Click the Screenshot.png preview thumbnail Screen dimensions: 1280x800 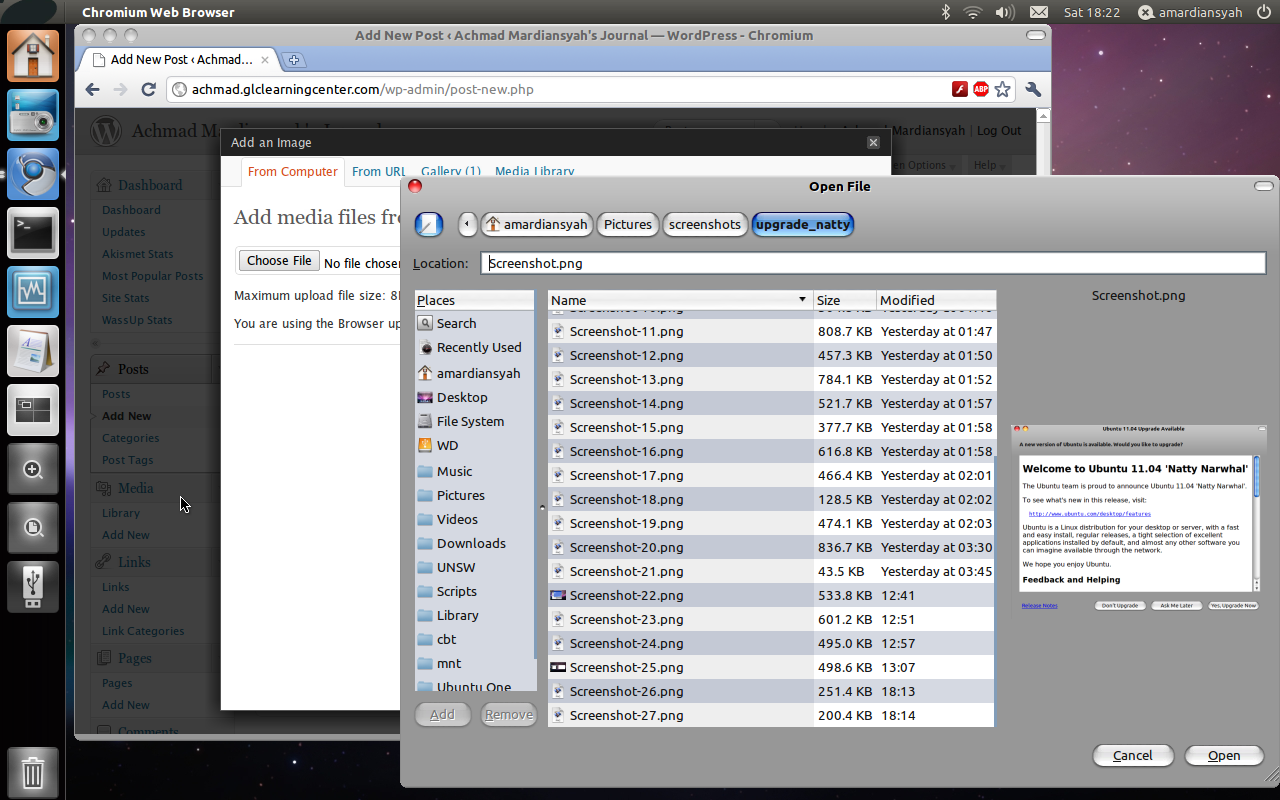[1139, 518]
